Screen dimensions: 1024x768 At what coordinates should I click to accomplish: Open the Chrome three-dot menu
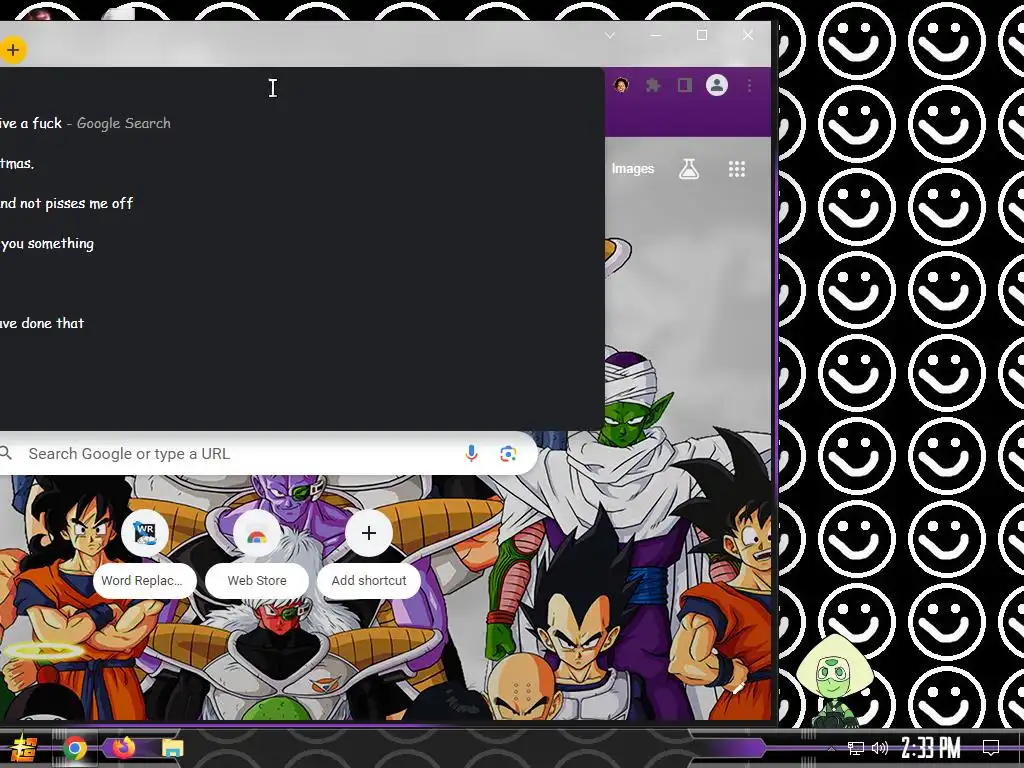750,86
